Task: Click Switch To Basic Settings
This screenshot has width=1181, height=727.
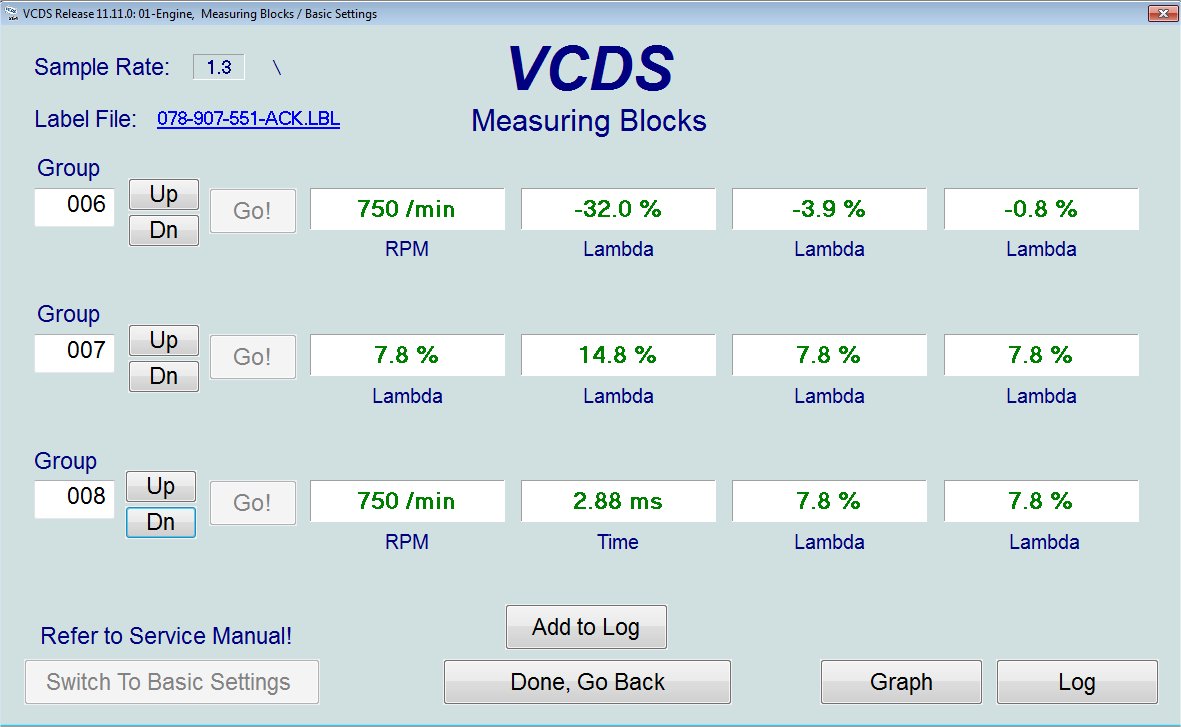Action: [172, 682]
